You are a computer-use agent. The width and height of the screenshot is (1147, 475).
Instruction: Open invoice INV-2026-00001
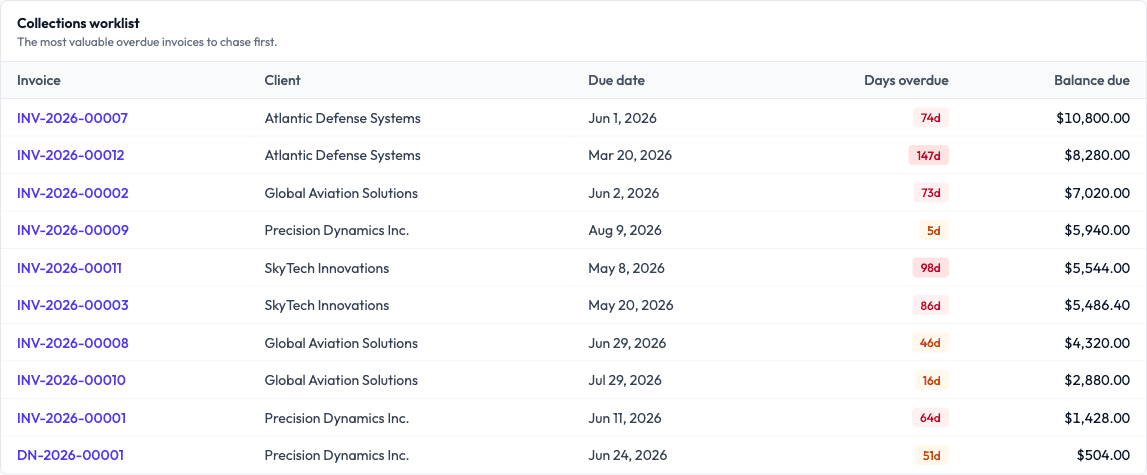click(x=71, y=418)
